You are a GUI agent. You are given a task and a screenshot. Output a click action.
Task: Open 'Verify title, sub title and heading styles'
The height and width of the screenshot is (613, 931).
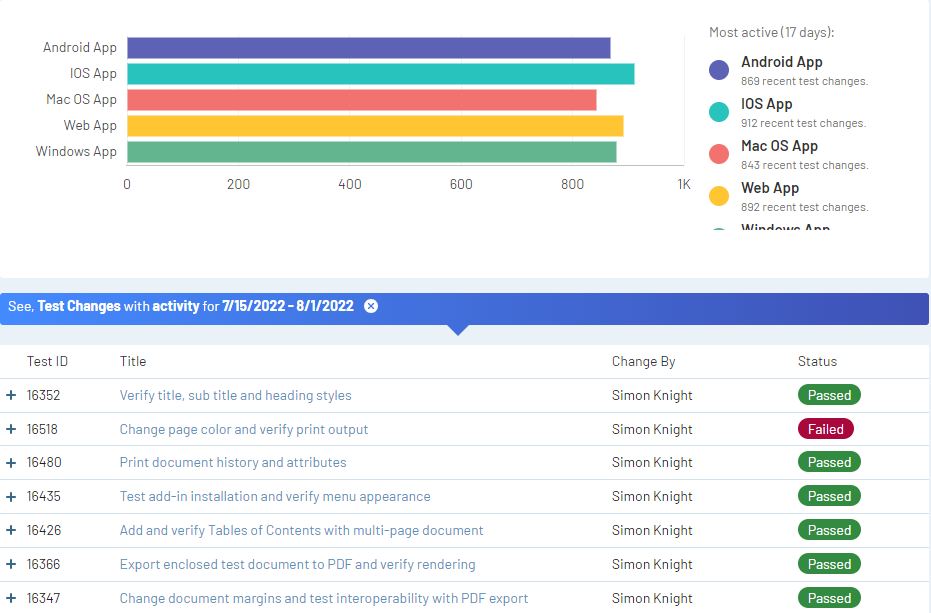[x=235, y=395]
